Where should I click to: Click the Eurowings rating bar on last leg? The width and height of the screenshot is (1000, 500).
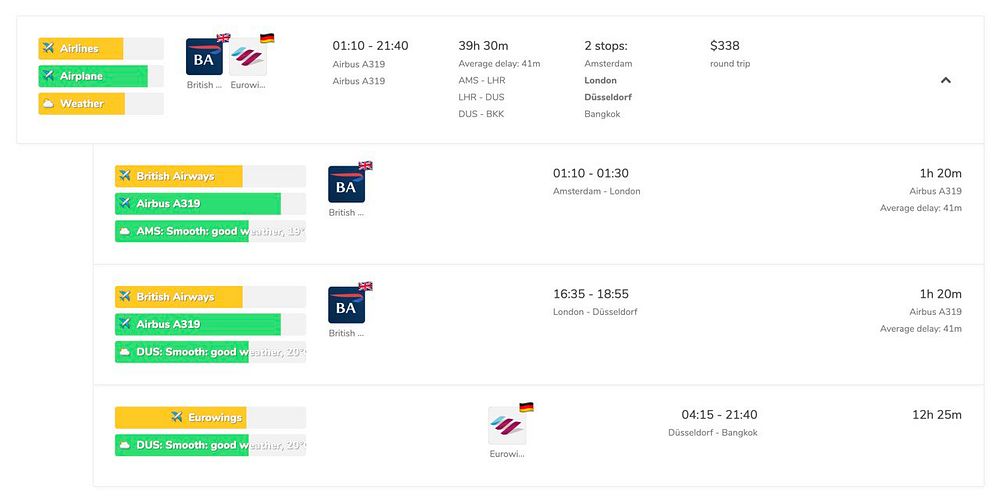(210, 417)
